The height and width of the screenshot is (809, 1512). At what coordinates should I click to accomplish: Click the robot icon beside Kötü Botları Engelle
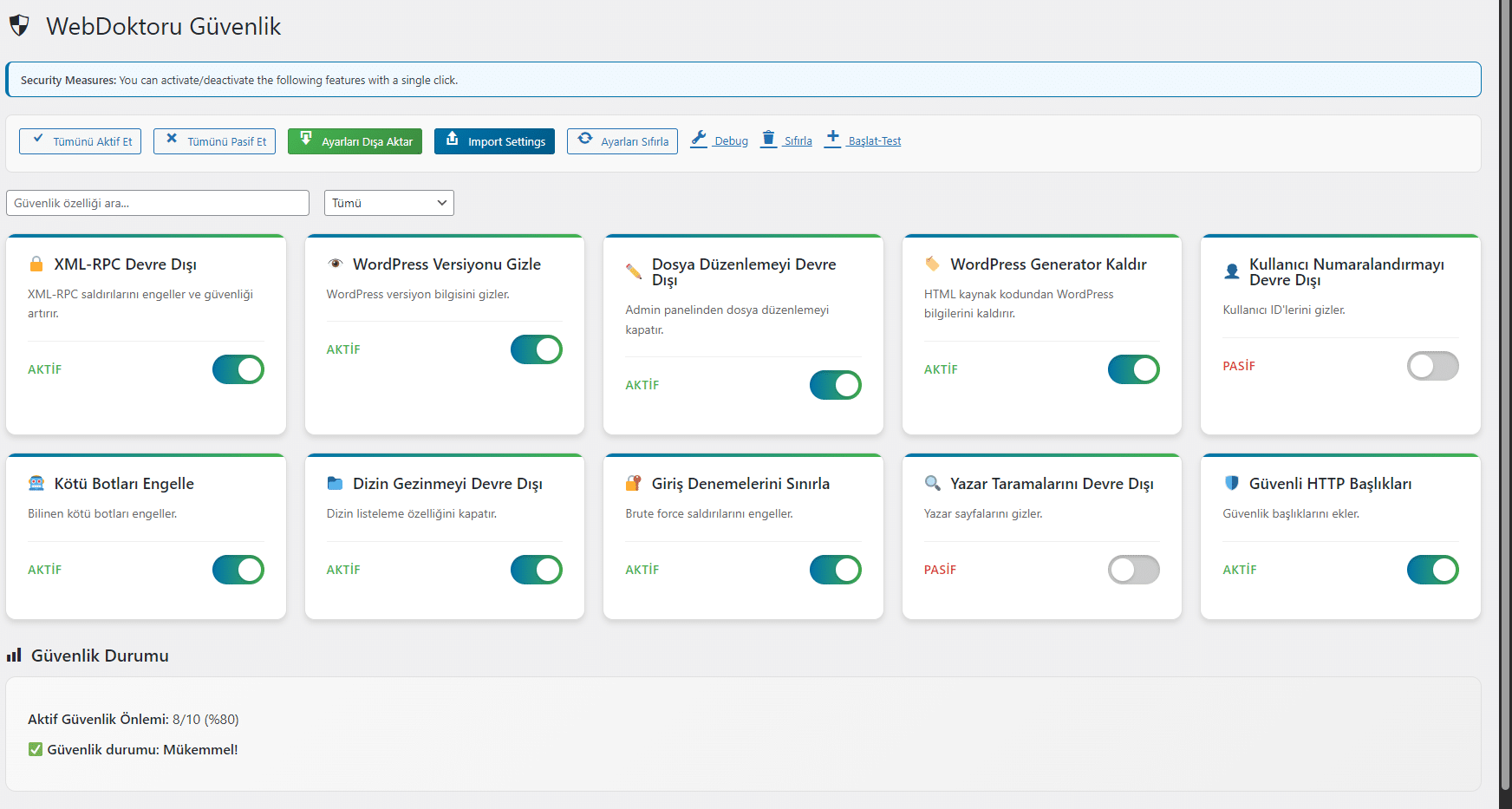pos(36,483)
